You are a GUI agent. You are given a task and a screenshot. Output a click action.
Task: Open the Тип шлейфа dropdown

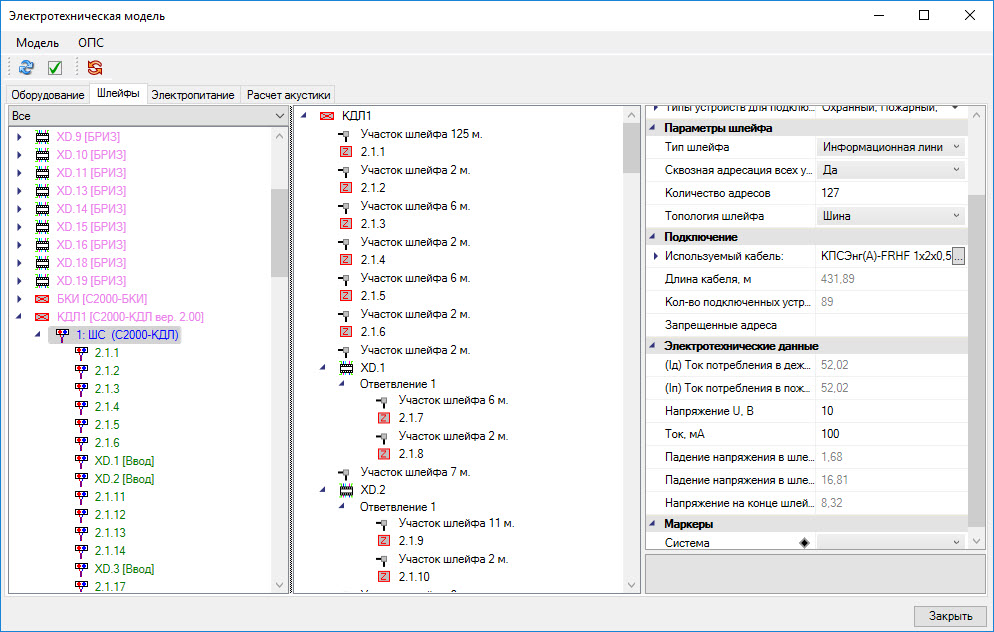(956, 147)
